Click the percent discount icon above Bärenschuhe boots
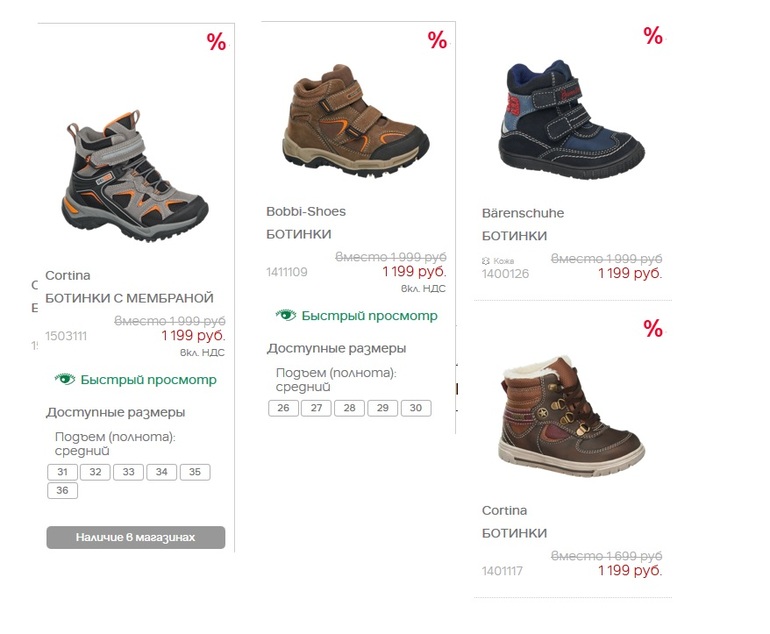Image resolution: width=770 pixels, height=634 pixels. (x=653, y=36)
